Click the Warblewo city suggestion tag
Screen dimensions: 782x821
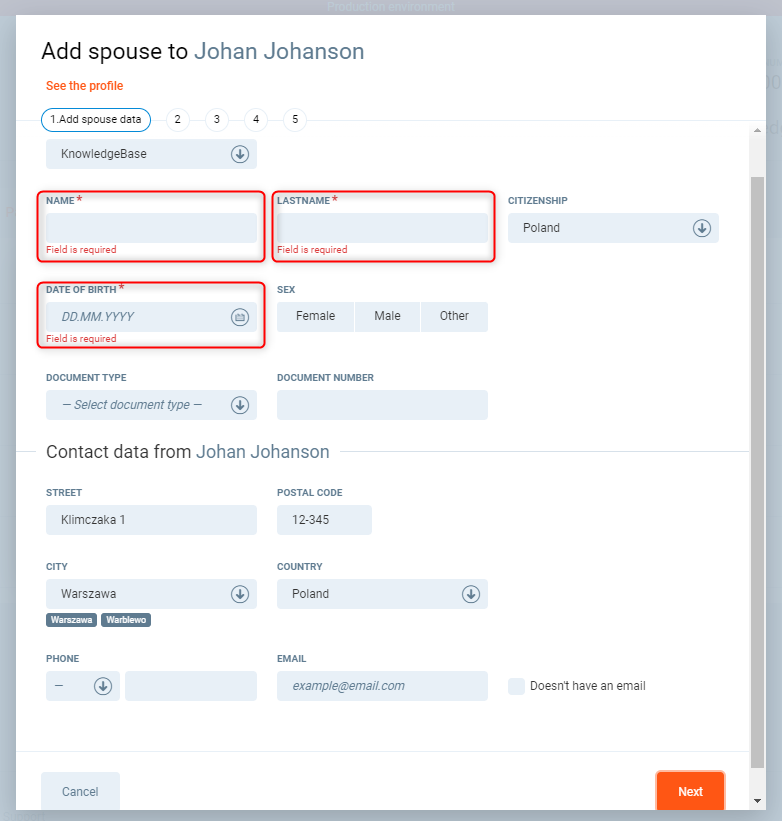coord(126,620)
